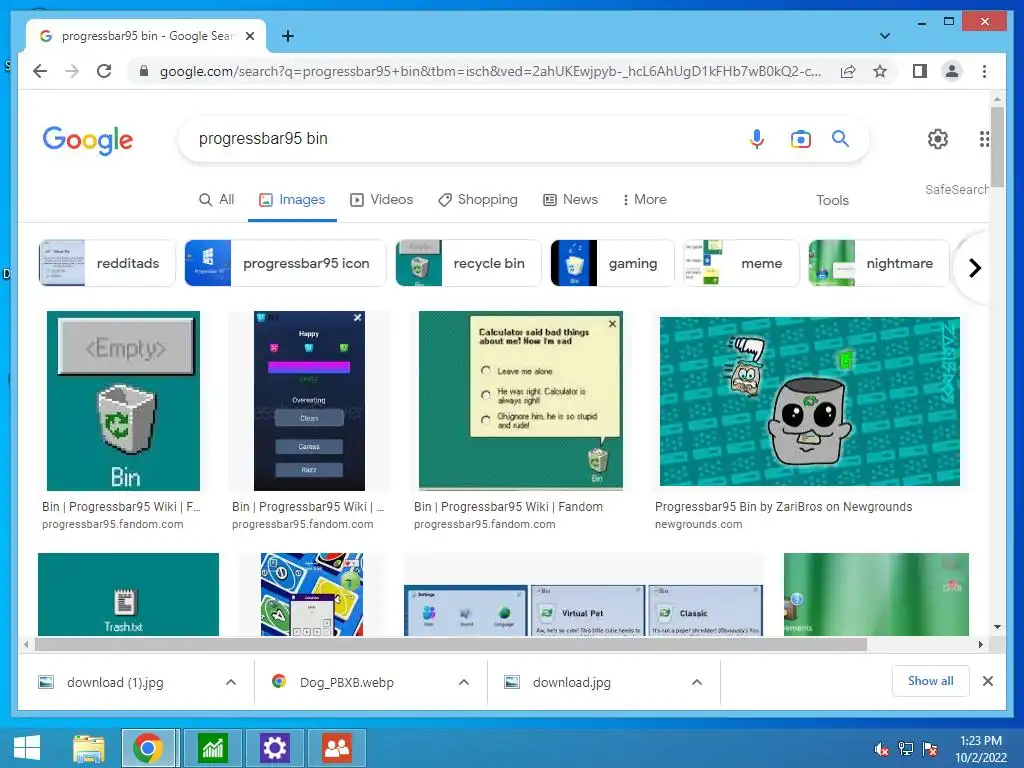Go to the Google logo homepage

click(x=88, y=140)
